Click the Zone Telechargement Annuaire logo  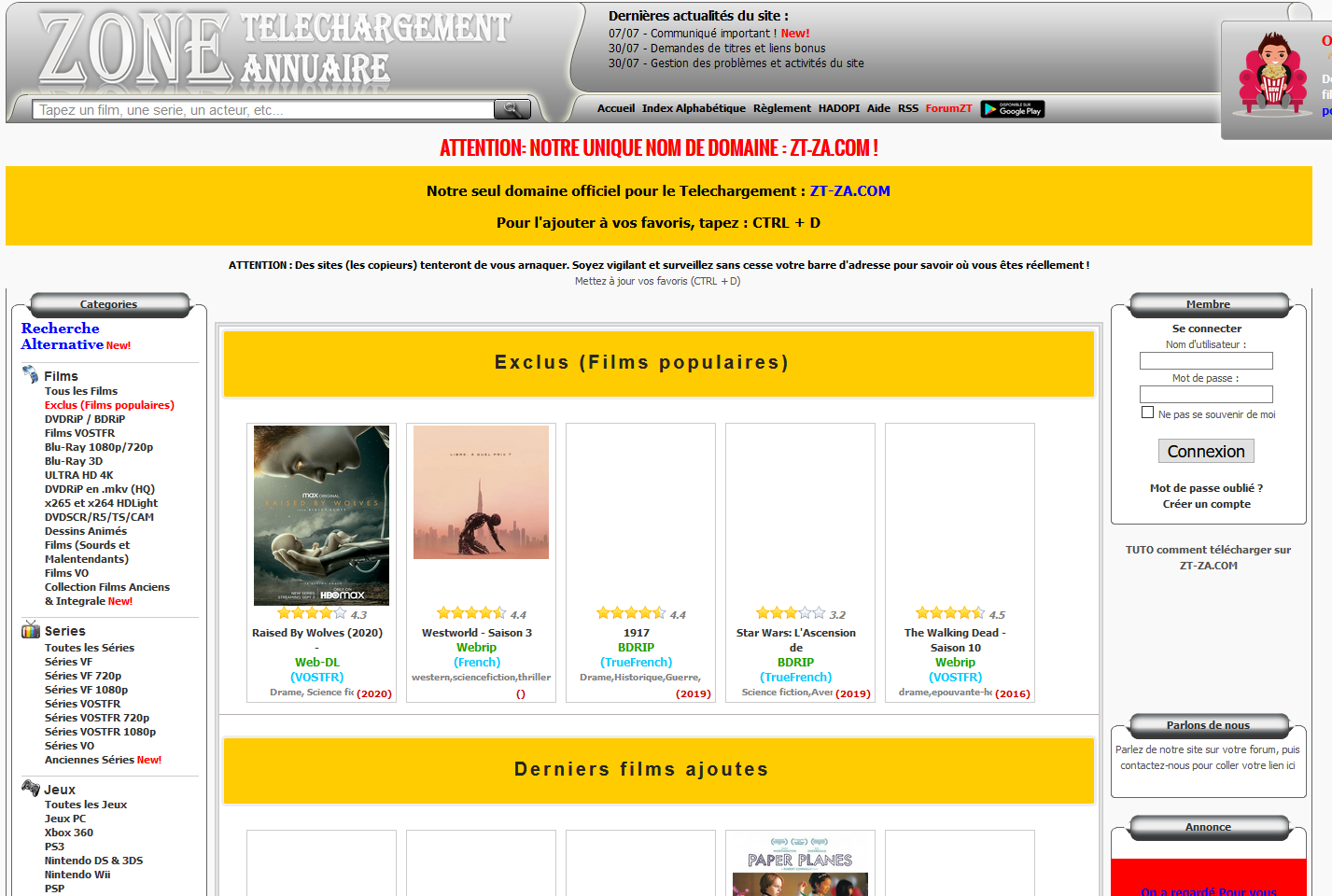coord(275,49)
